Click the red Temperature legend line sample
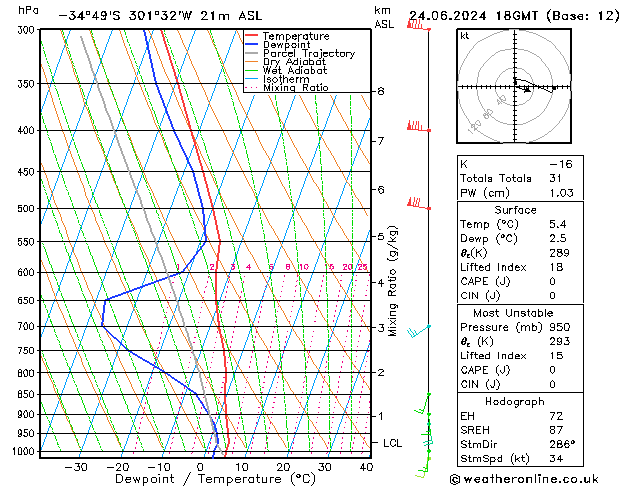The image size is (629, 486). point(252,36)
